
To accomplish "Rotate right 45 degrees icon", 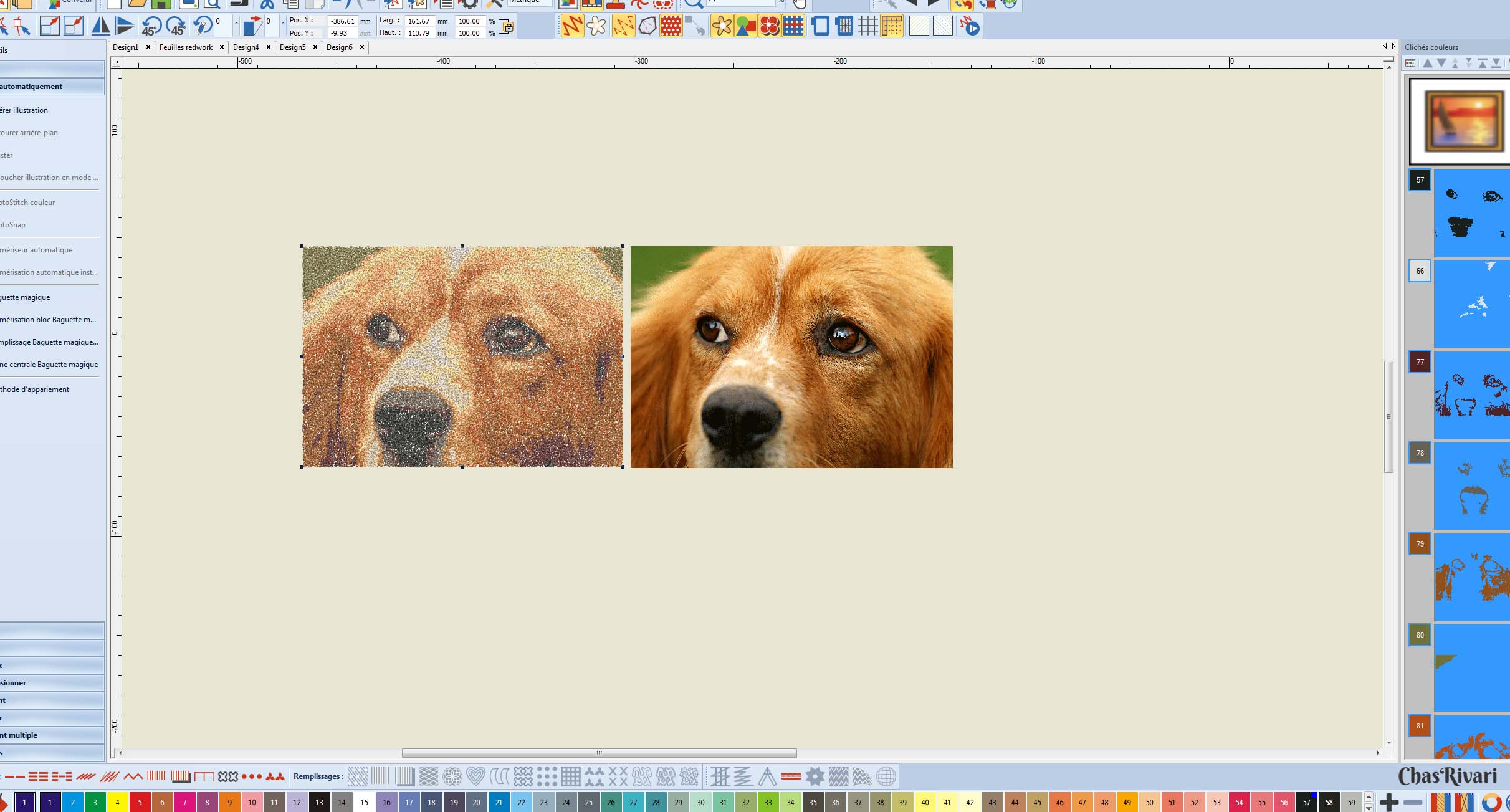I will click(x=176, y=26).
